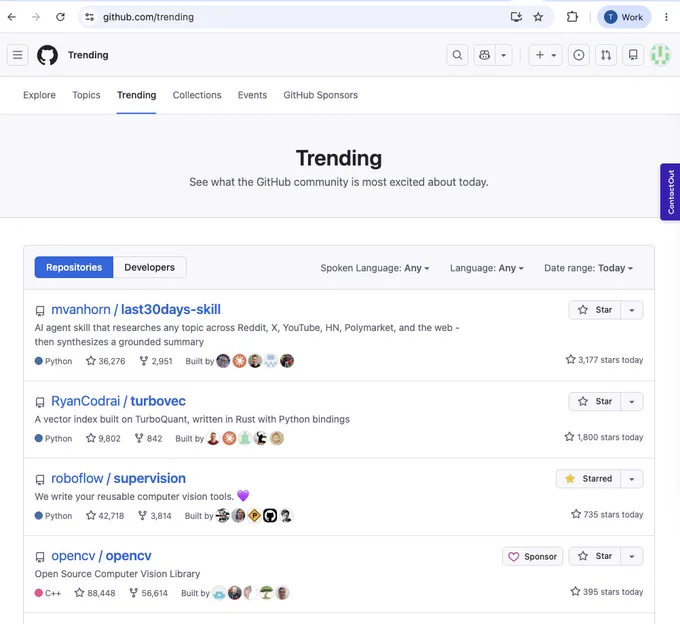Switch to the Explore tab

point(39,95)
